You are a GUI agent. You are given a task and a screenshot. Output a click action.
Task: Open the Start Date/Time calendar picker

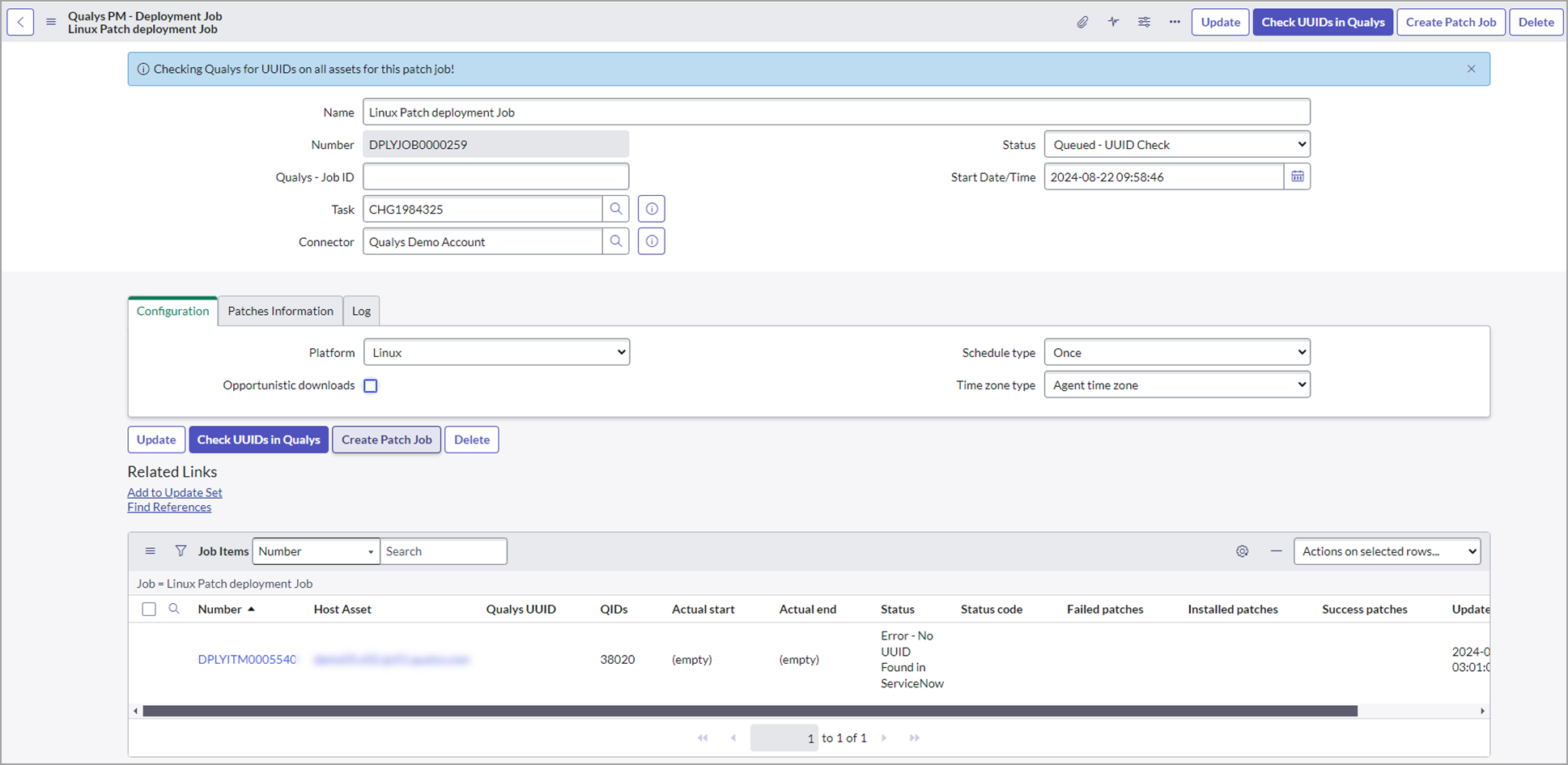pyautogui.click(x=1298, y=176)
